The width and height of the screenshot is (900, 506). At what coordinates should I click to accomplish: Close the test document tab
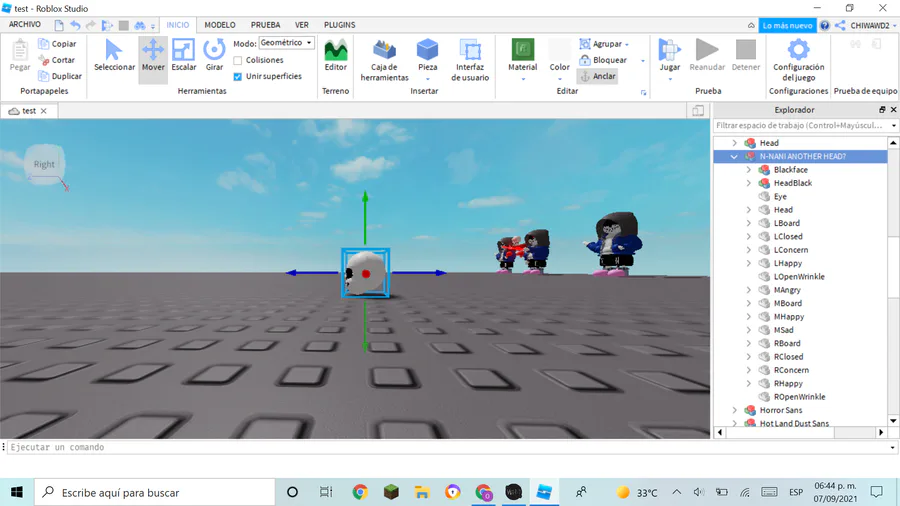point(44,111)
